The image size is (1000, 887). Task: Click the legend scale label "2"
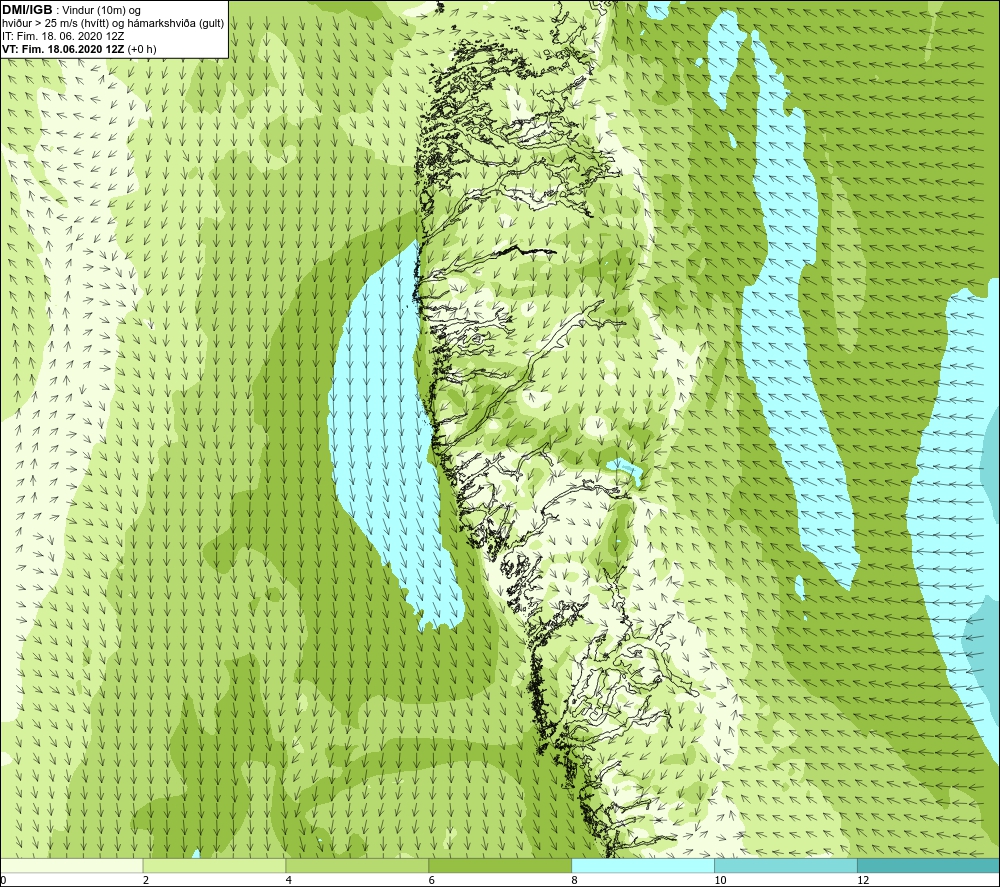coord(146,880)
